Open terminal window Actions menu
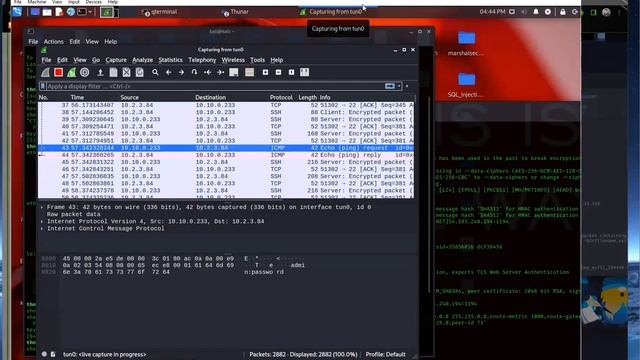 coord(53,42)
